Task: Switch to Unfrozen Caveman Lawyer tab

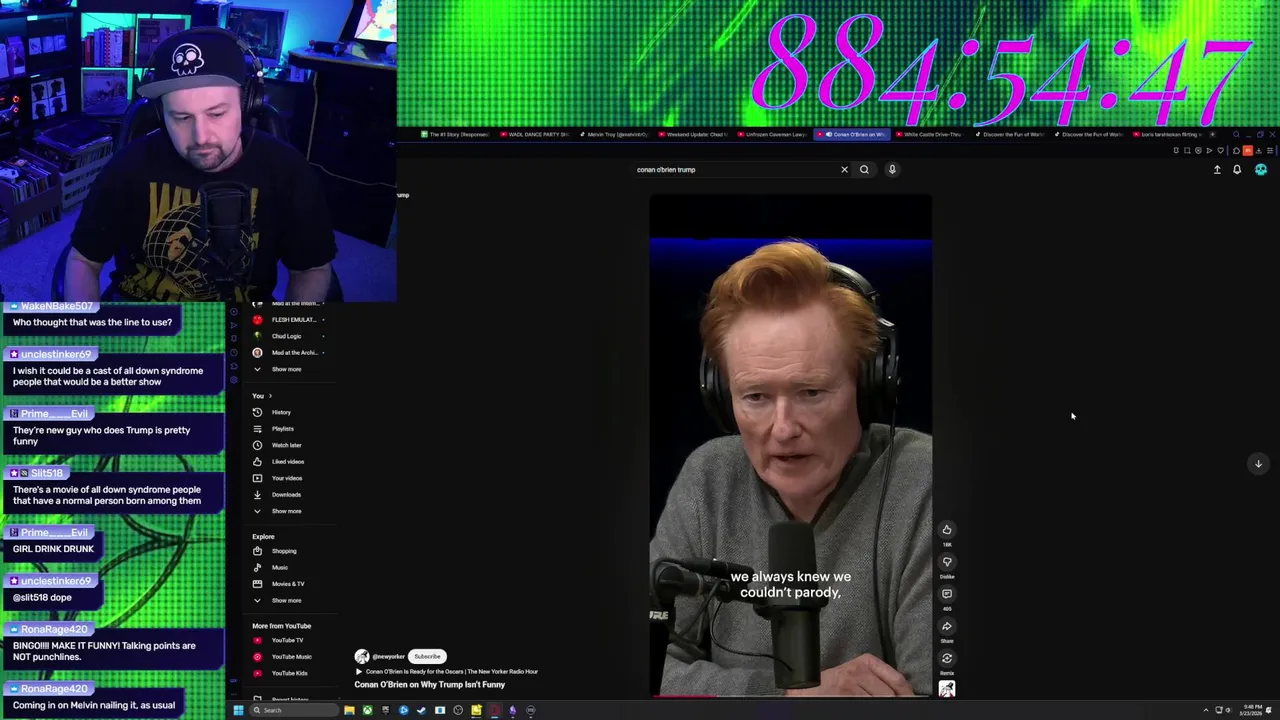Action: 771,134
